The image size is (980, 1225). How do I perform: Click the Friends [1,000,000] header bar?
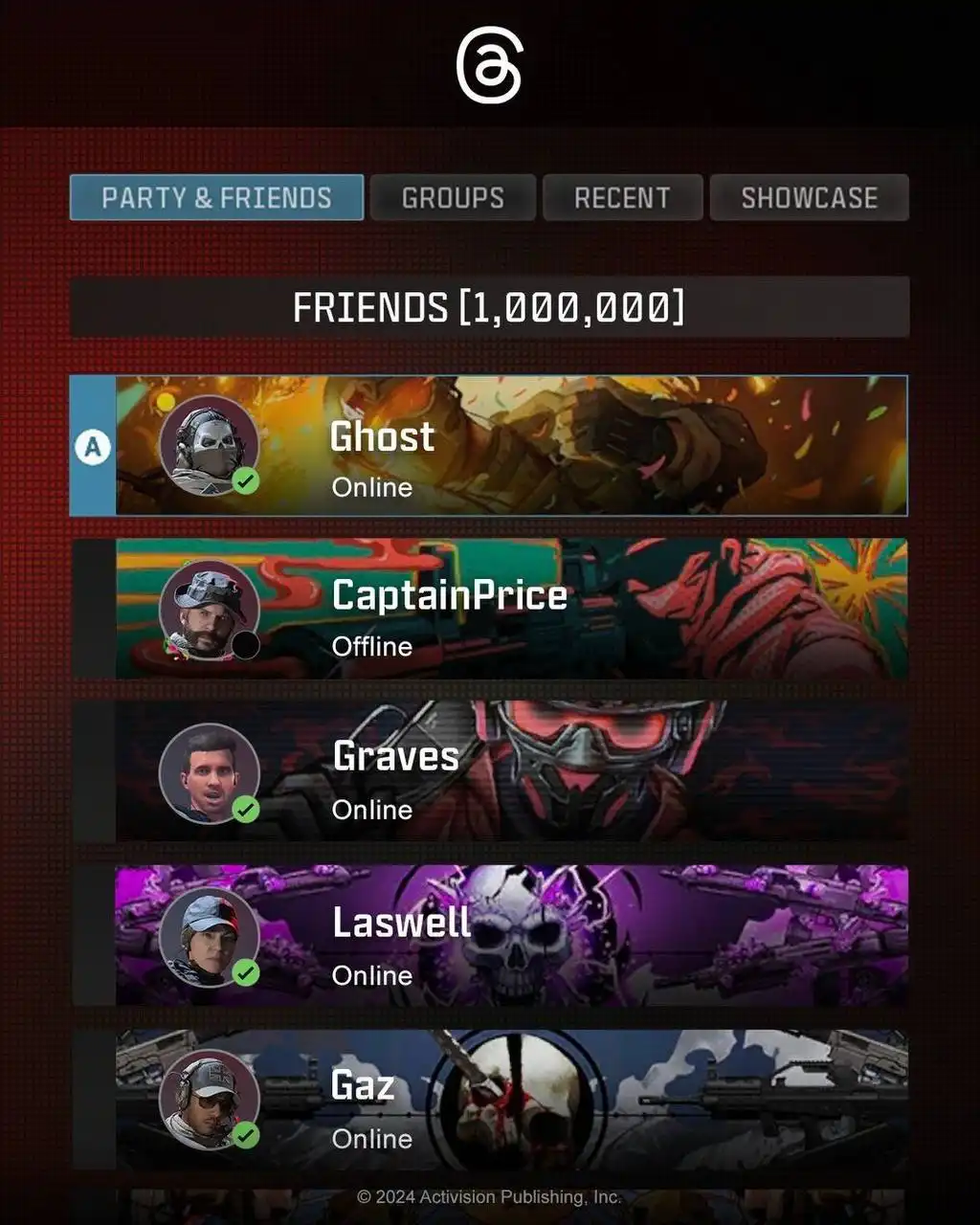pyautogui.click(x=489, y=307)
